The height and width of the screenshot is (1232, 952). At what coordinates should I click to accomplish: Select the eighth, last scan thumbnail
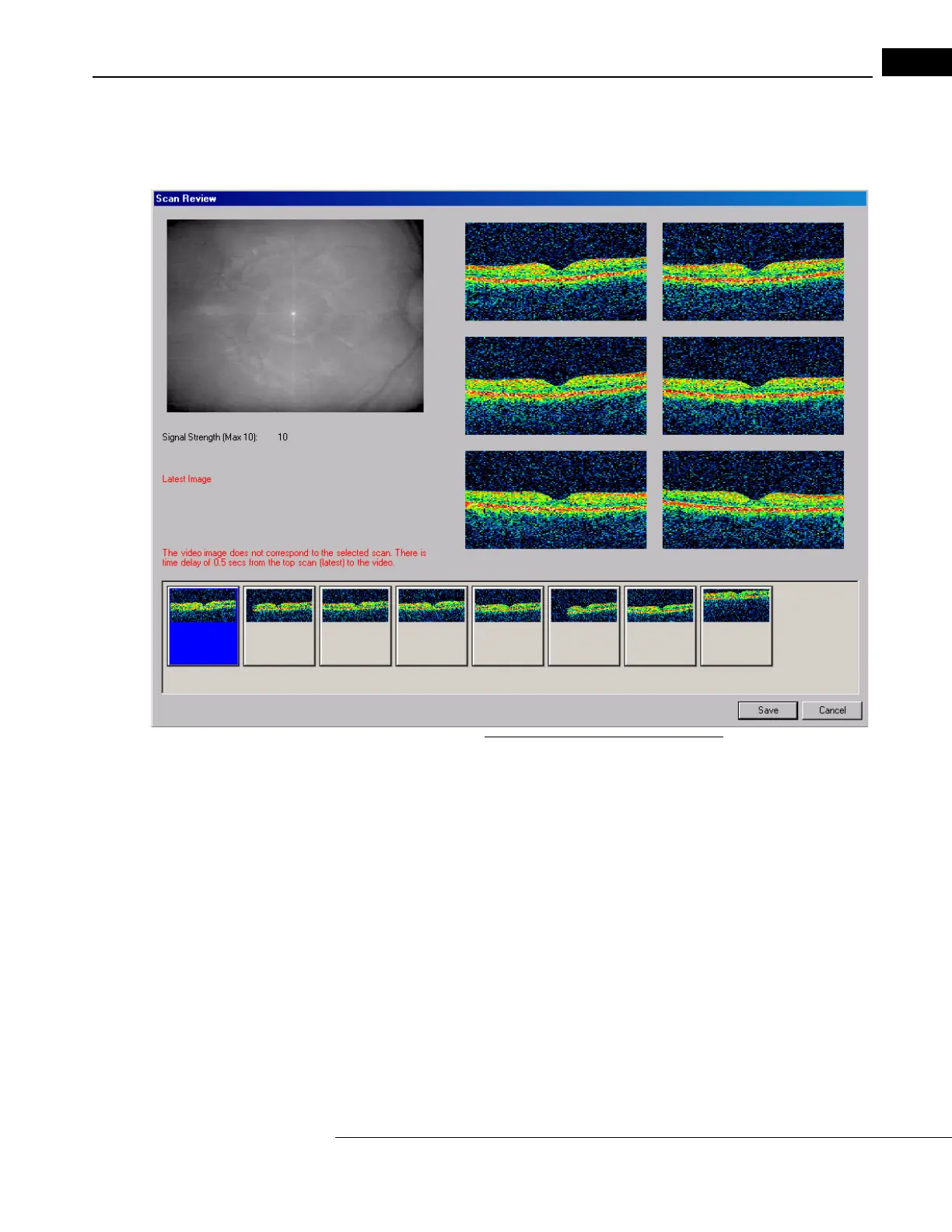point(737,626)
